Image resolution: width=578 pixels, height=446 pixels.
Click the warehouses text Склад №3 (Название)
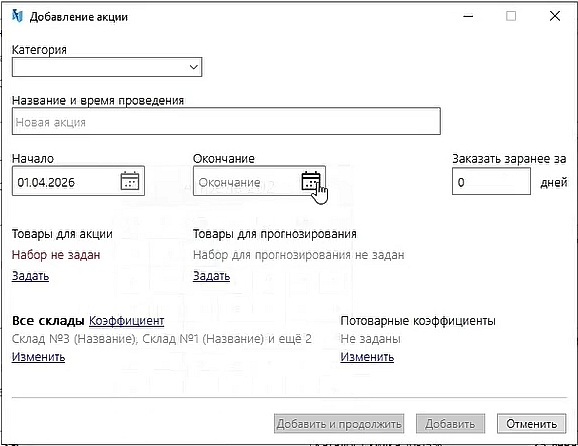coord(74,339)
